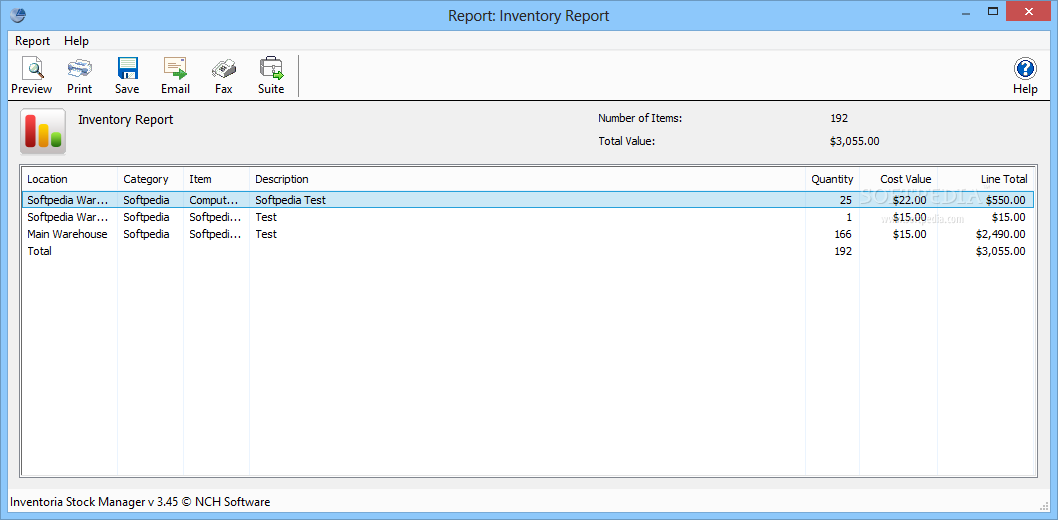This screenshot has height=520, width=1058.
Task: Sort by Category column header
Action: (150, 179)
